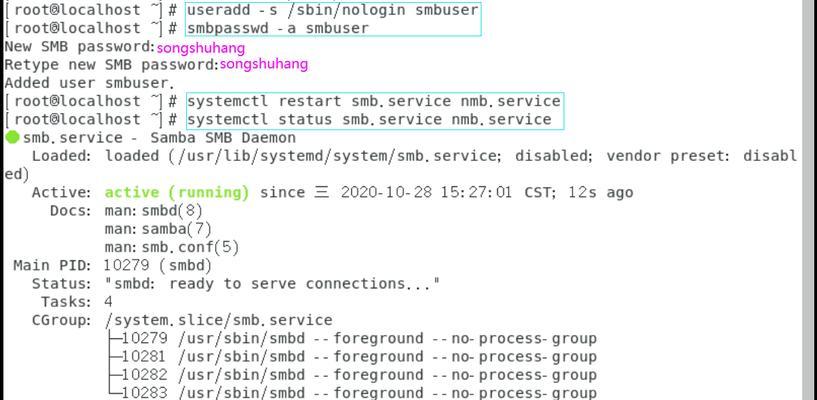Select the useradd -s /sbin/nologin smbuser command

(332, 10)
